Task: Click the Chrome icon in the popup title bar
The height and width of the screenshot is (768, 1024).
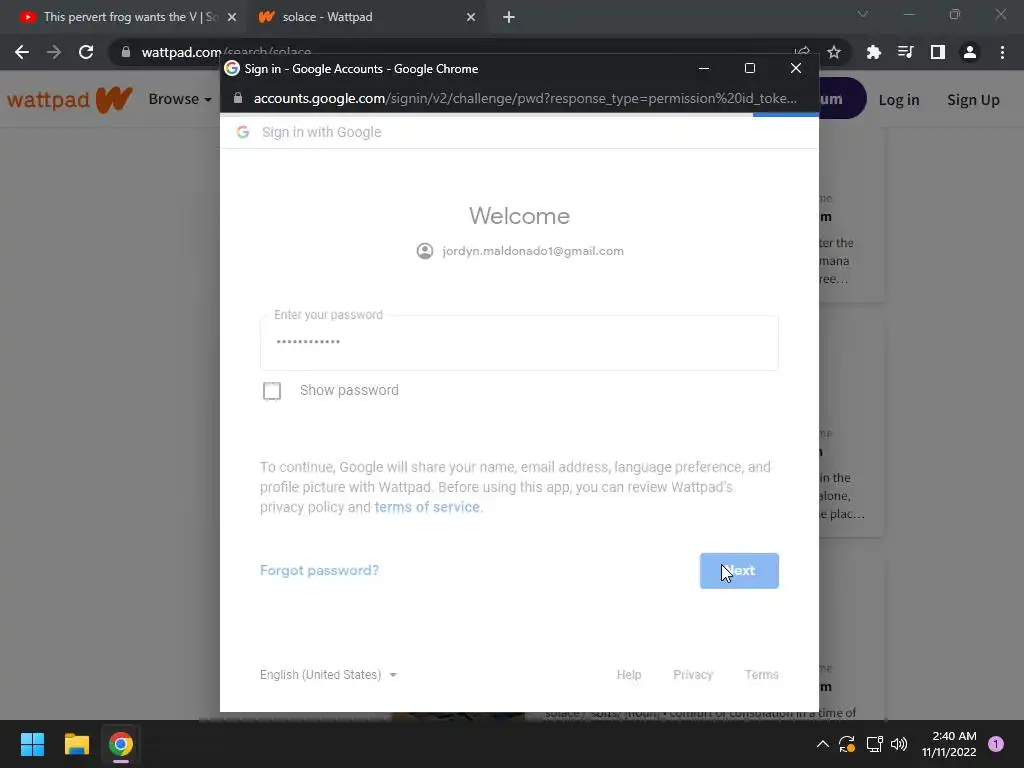Action: tap(232, 69)
